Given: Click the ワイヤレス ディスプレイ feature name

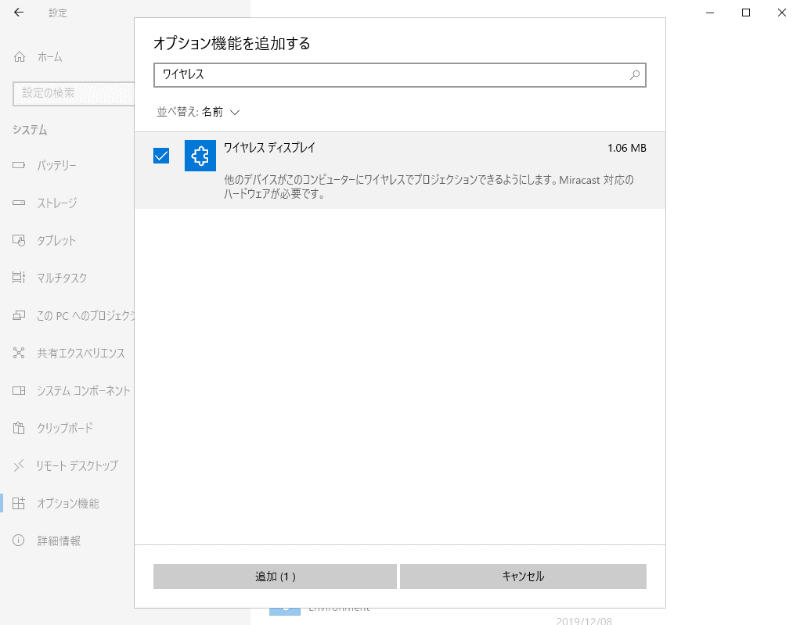Looking at the screenshot, I should pyautogui.click(x=270, y=148).
